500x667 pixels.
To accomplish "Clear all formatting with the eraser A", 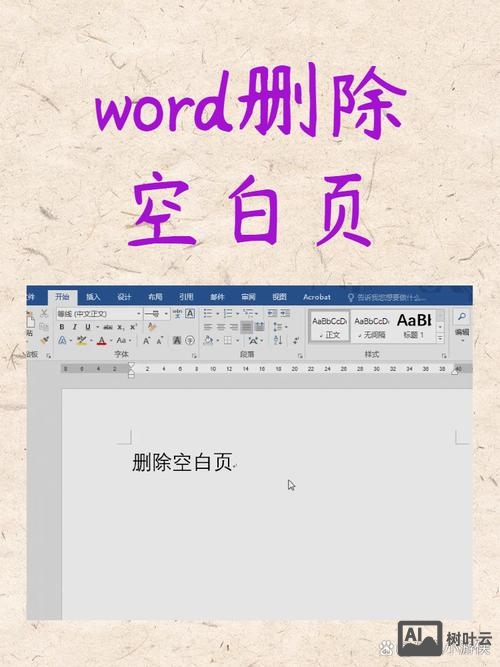I will coord(152,327).
